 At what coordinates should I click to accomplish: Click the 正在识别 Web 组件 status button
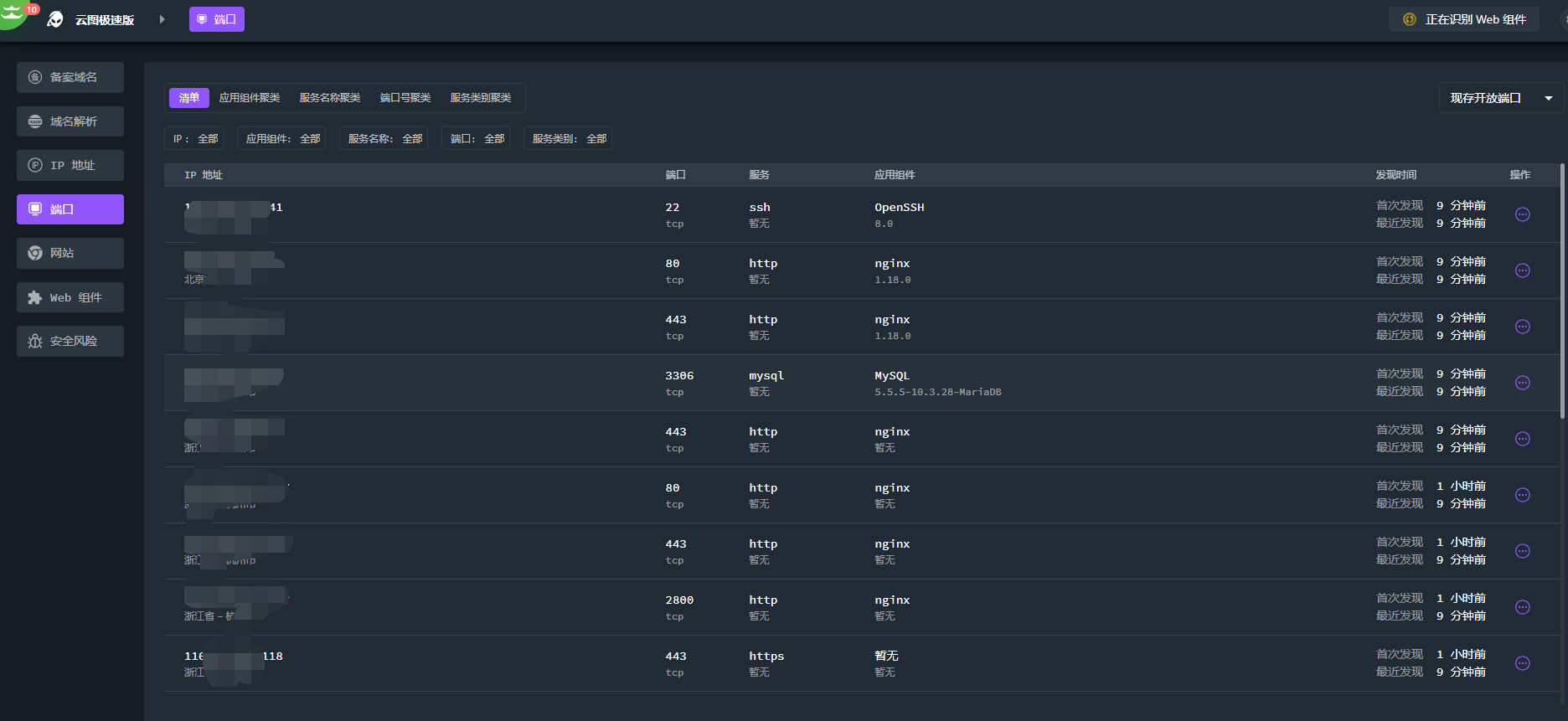pos(1464,19)
